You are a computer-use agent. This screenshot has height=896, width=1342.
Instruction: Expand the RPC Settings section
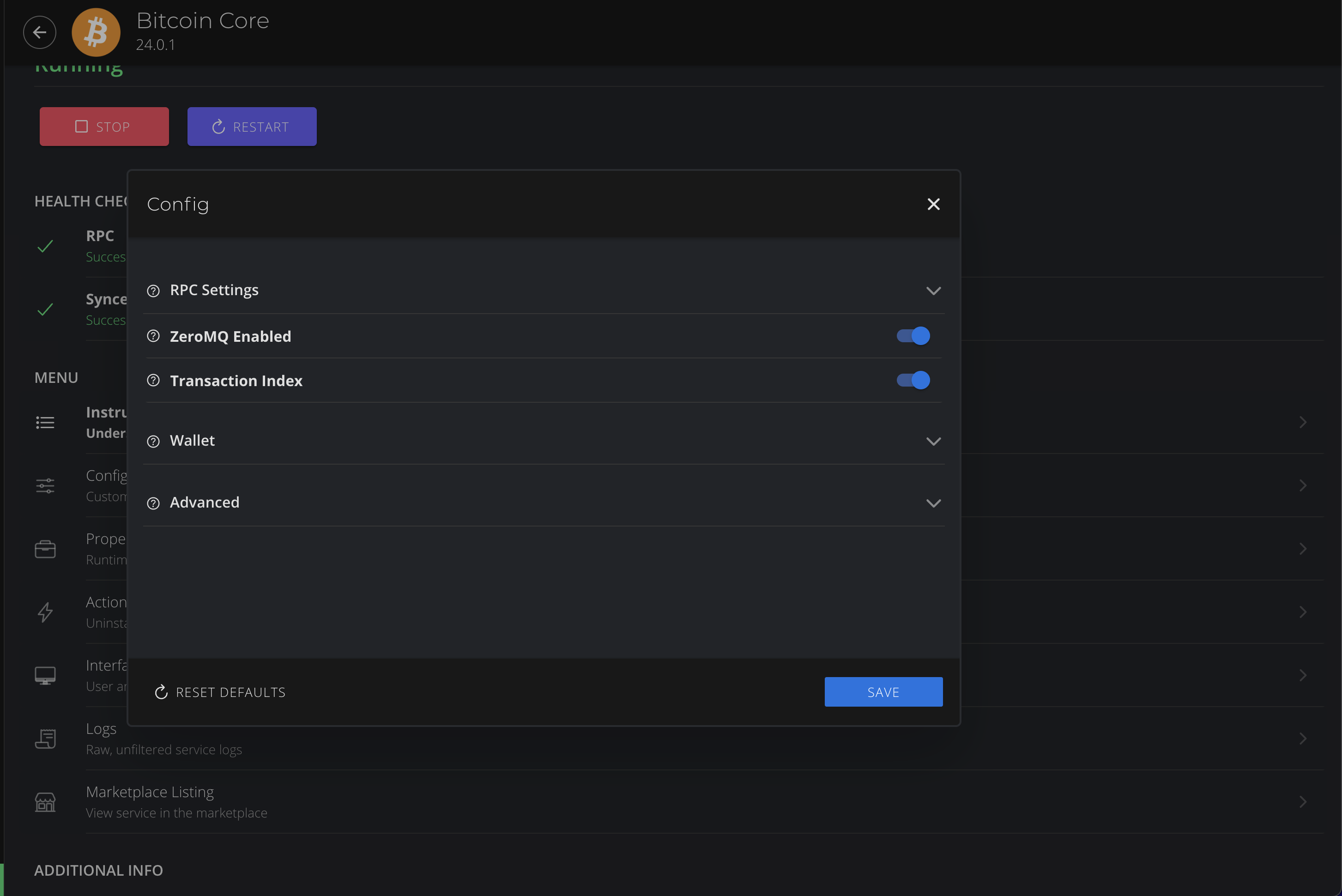click(x=933, y=291)
